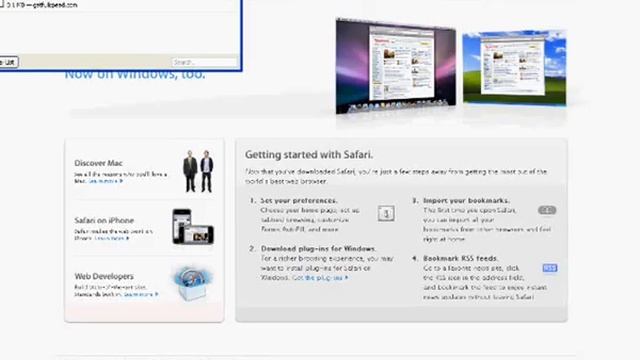The image size is (640, 360).
Task: Click 'Download plug-ins for Windows.' step title
Action: pos(318,249)
